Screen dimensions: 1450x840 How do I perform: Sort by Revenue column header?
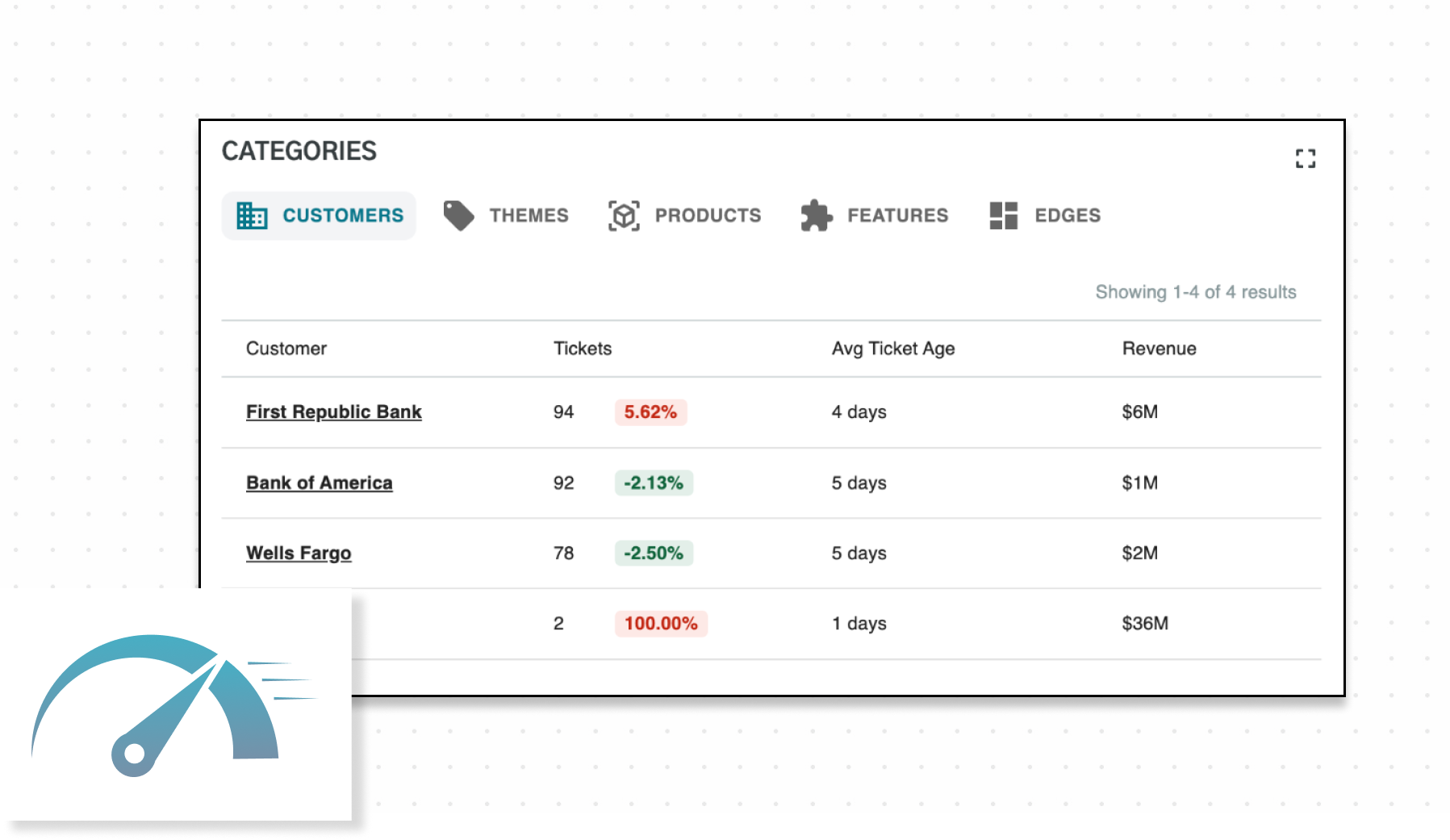[1160, 349]
